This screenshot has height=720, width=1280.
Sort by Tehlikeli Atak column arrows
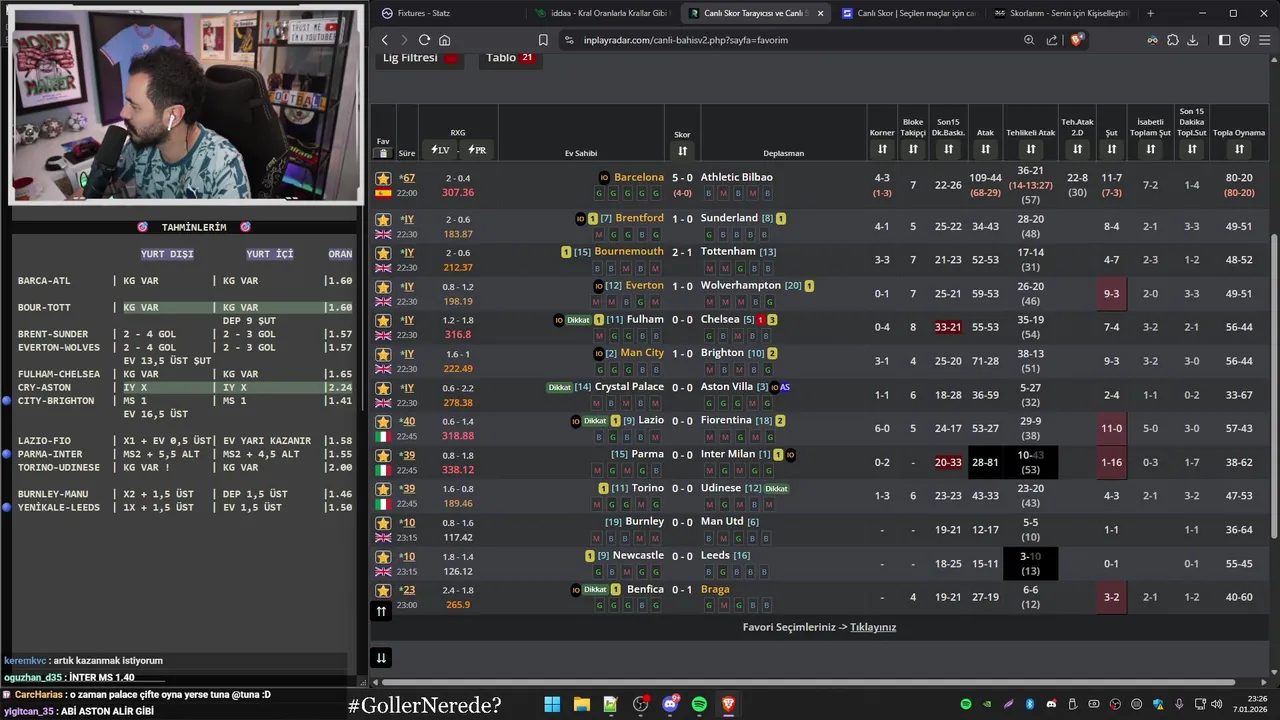(1030, 150)
